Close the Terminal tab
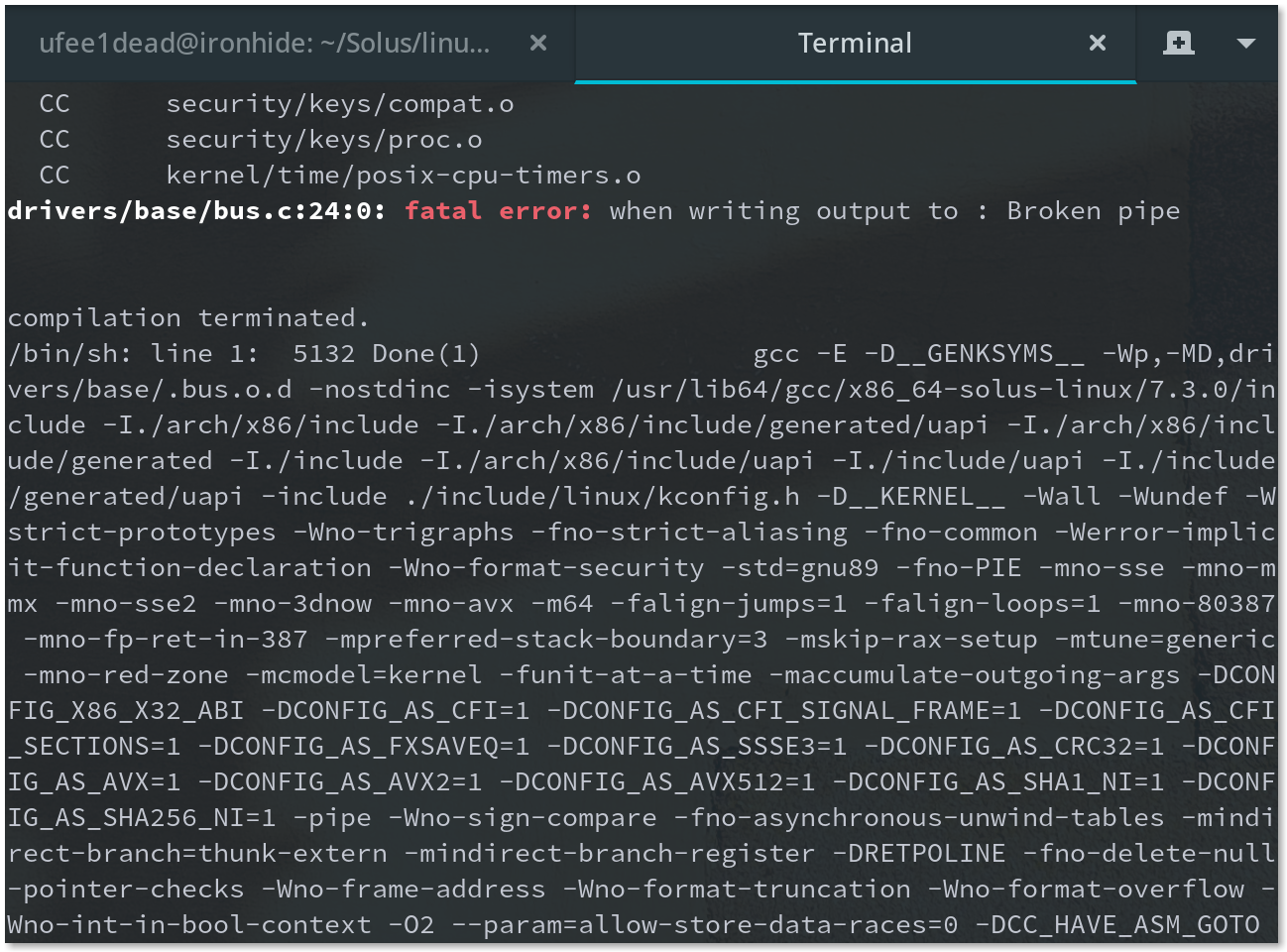Screen dimensions: 1287x952 1098,43
